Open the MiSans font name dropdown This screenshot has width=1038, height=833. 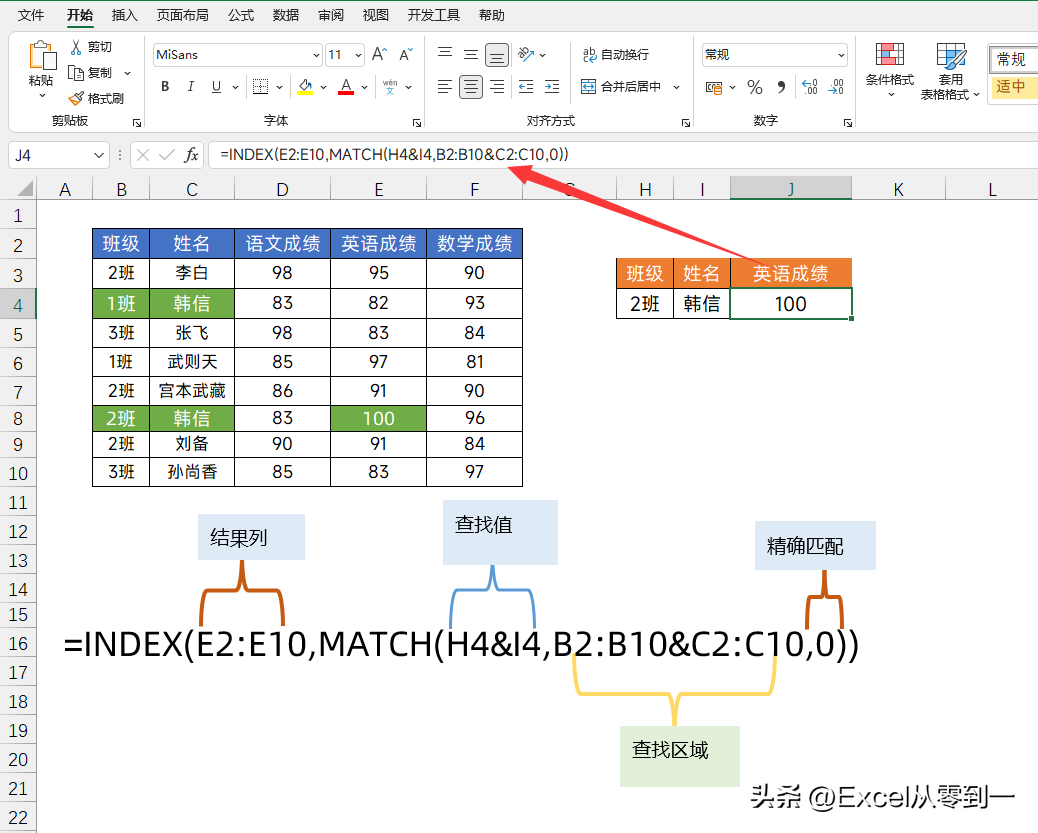(316, 55)
